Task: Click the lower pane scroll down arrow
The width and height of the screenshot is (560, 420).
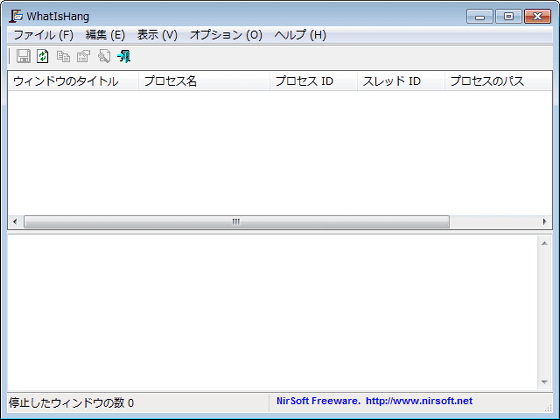Action: (544, 382)
